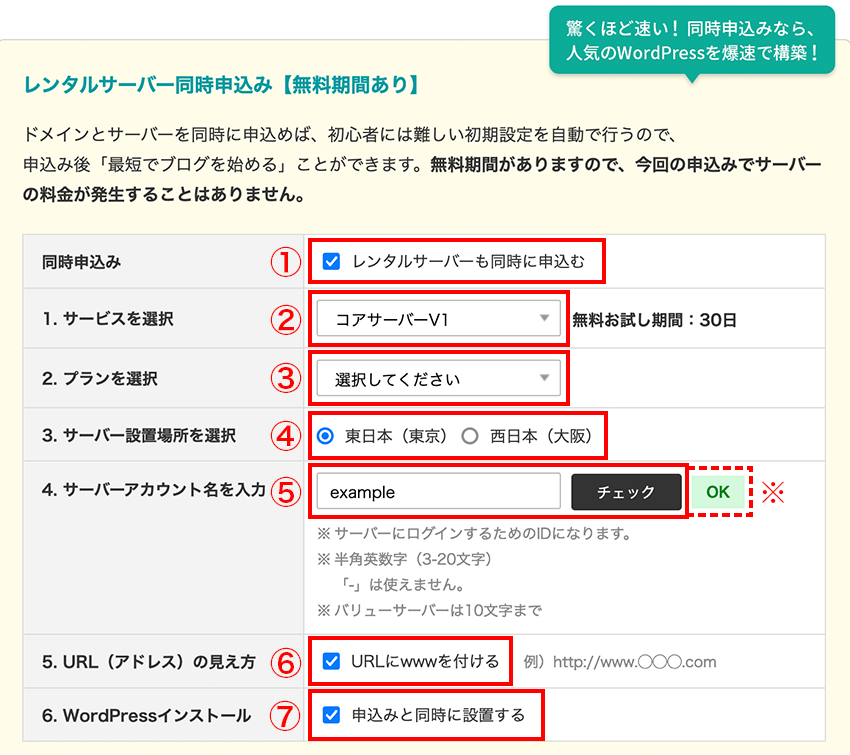Uncheck 申込みと同時に設置する checkbox
Viewport: 850px width, 755px height.
(x=332, y=715)
